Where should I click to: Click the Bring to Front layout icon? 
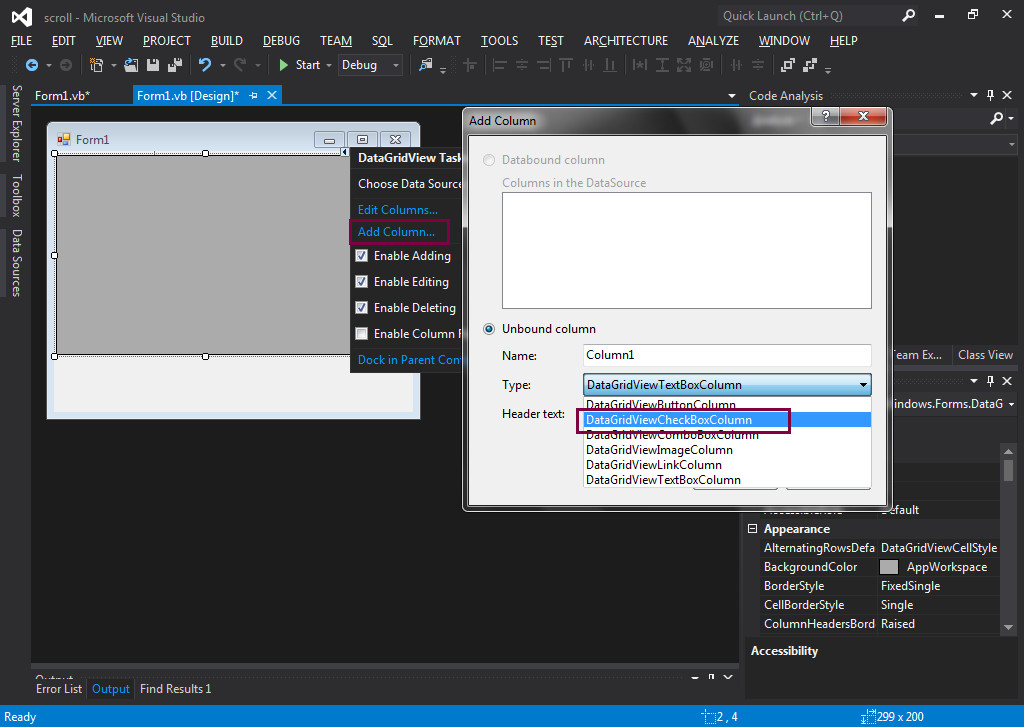click(788, 65)
